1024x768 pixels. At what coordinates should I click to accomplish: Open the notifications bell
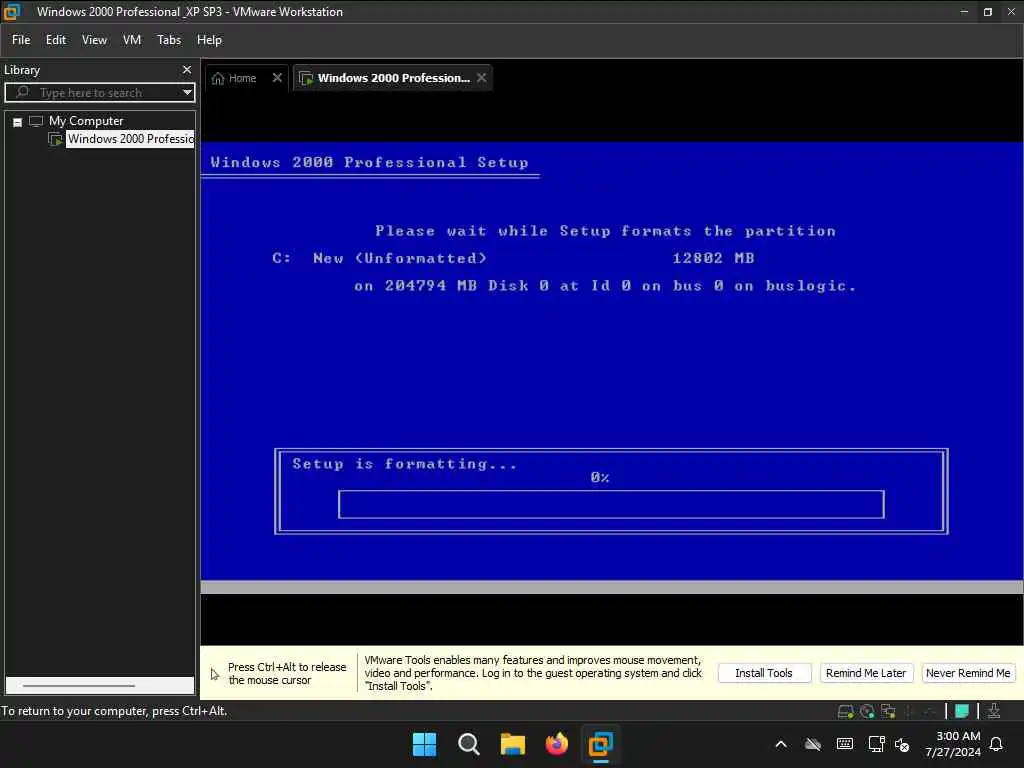(997, 744)
